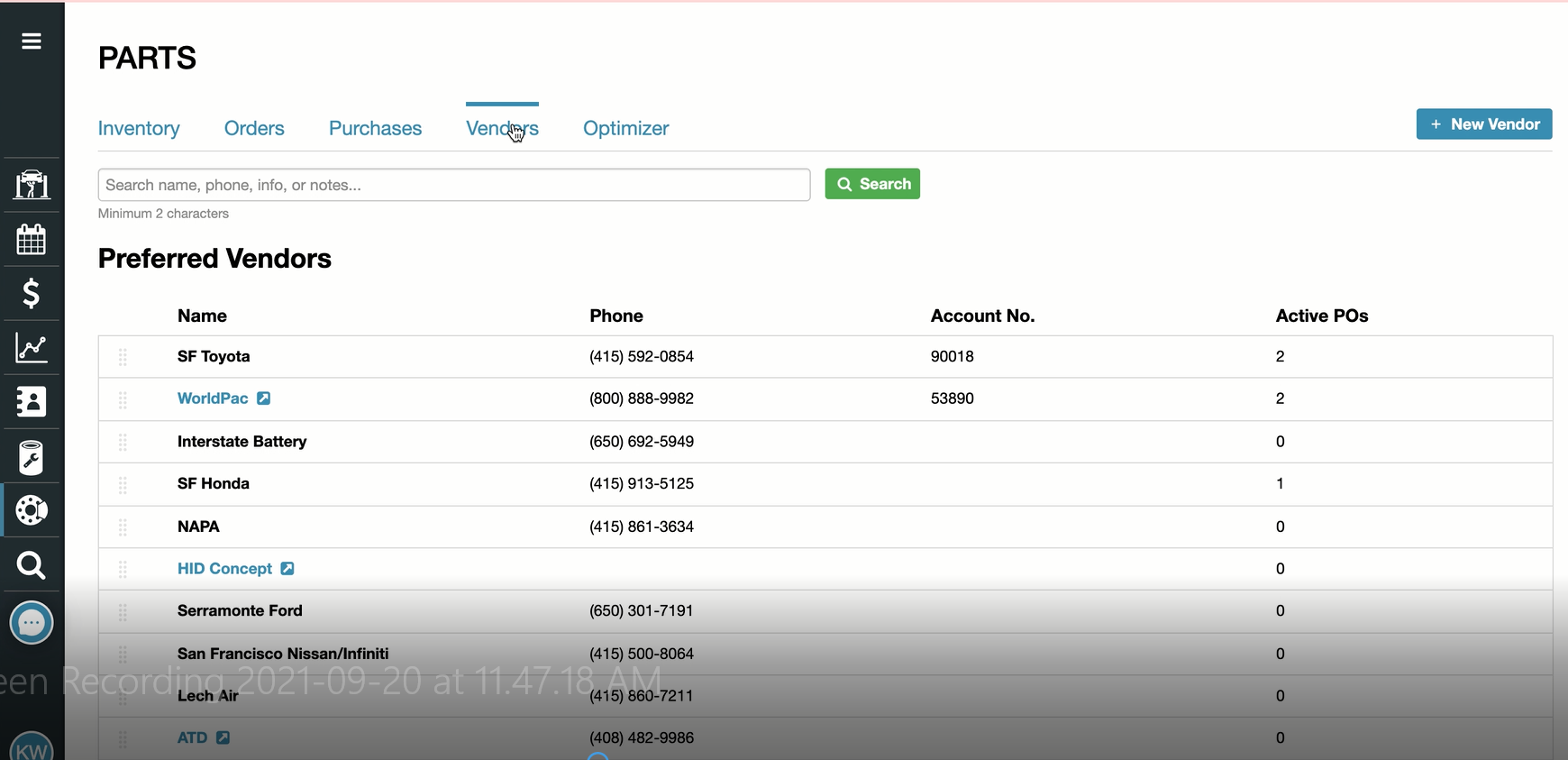1568x760 pixels.
Task: Click the dollar sign payments icon
Action: point(32,294)
